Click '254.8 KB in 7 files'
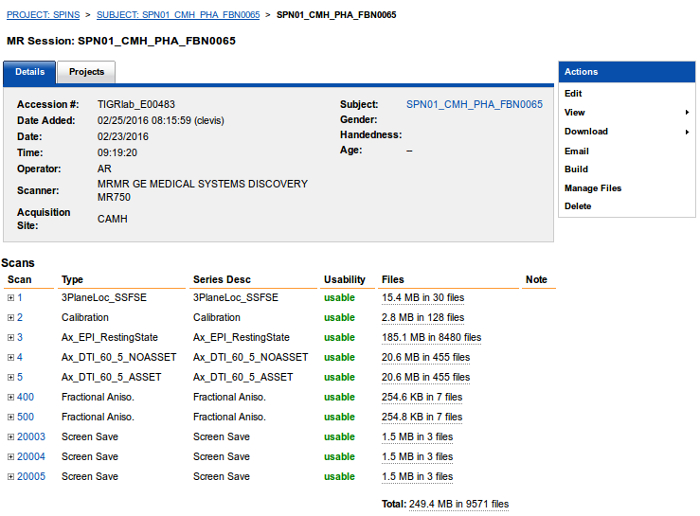This screenshot has width=700, height=516. pos(422,417)
